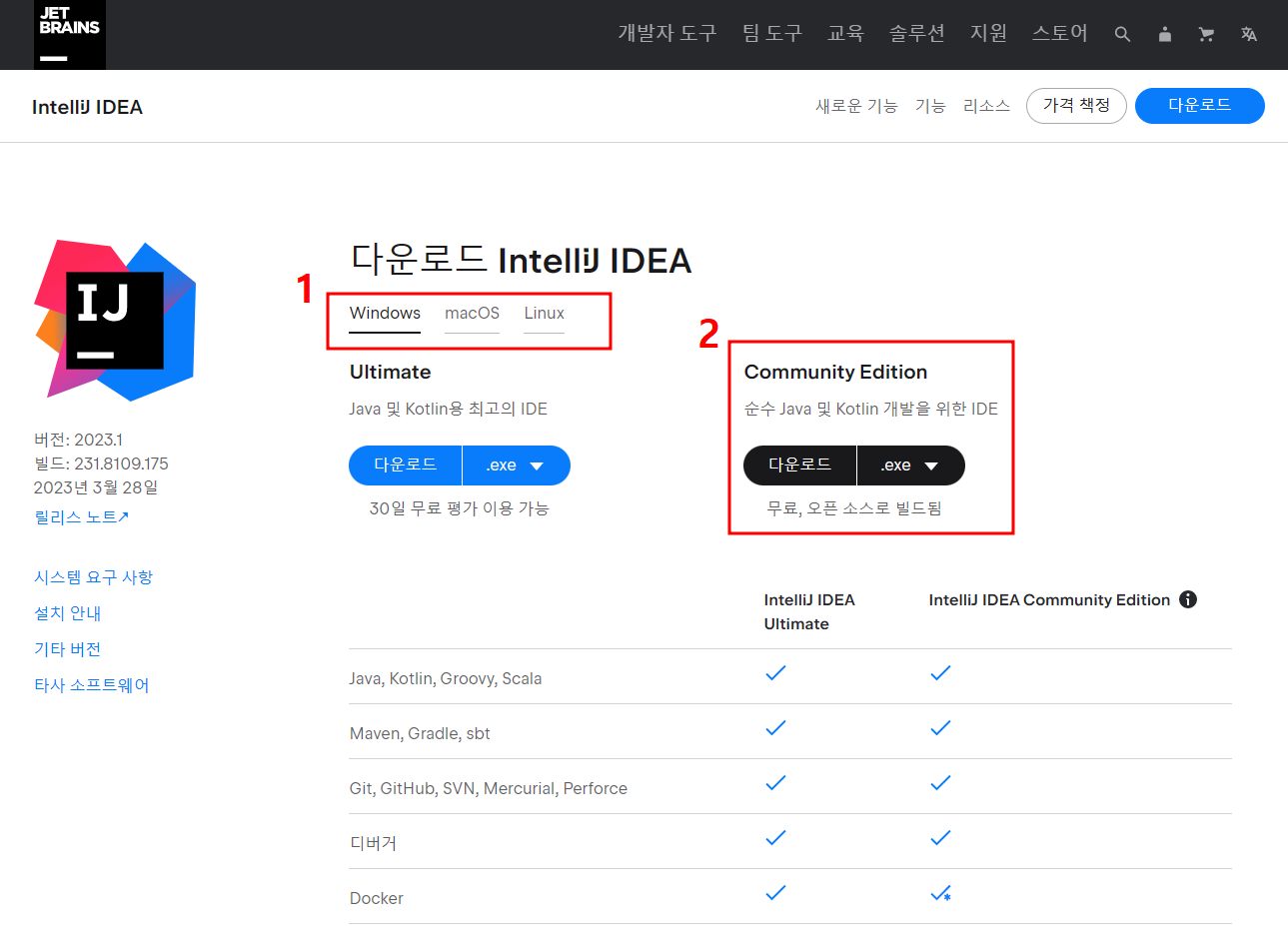Viewport: 1288px width, 926px height.
Task: Click the Git, GitHub, SVN row text
Action: 489,788
